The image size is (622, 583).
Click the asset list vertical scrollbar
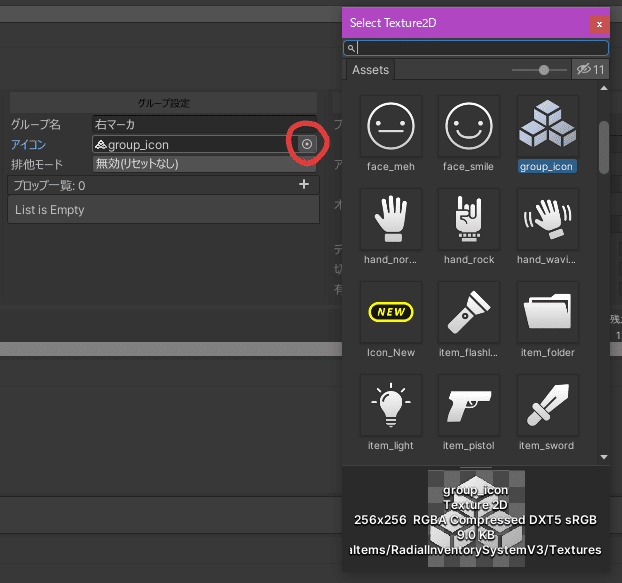point(604,147)
